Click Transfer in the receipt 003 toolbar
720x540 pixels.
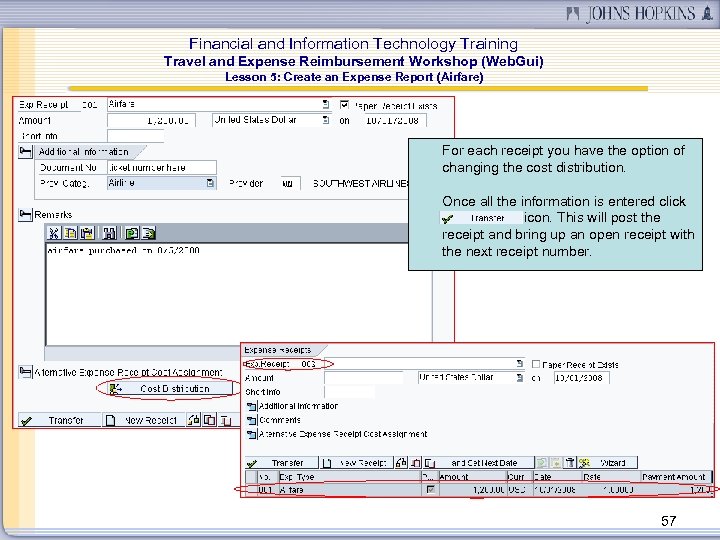coord(281,462)
